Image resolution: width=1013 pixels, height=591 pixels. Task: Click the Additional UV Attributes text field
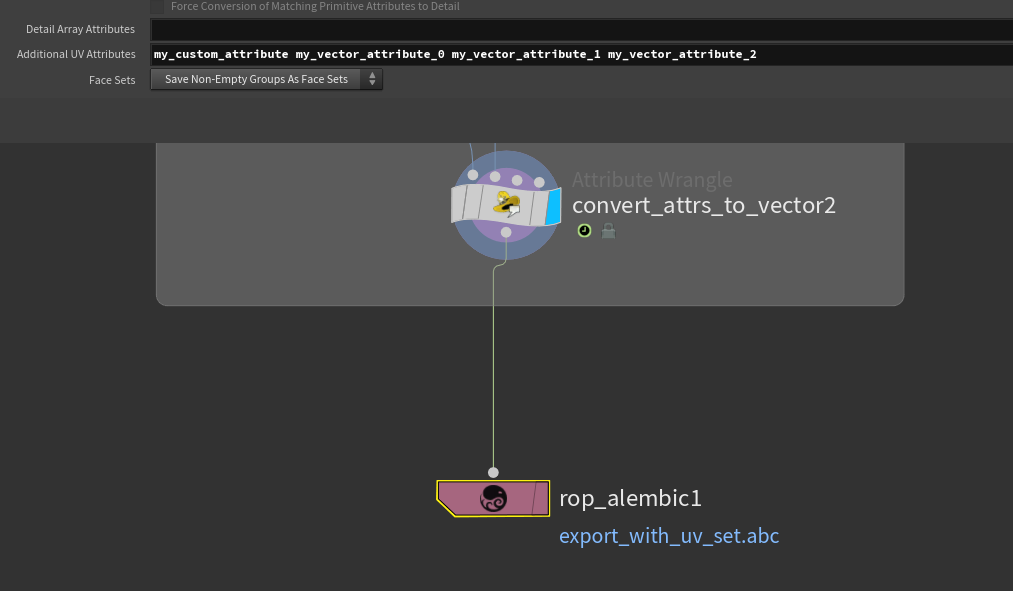pyautogui.click(x=580, y=54)
